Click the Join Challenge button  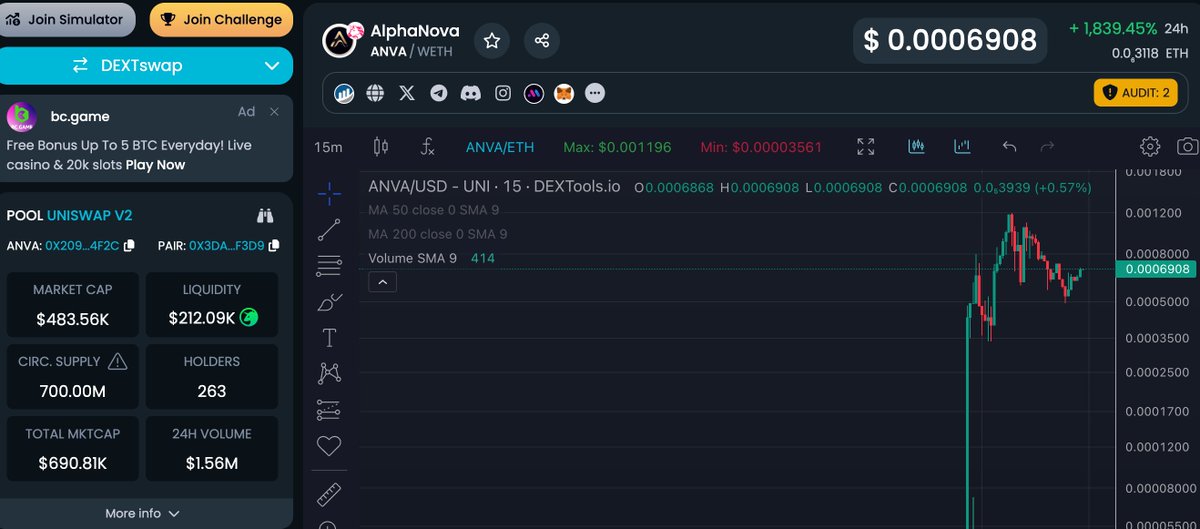pyautogui.click(x=221, y=19)
